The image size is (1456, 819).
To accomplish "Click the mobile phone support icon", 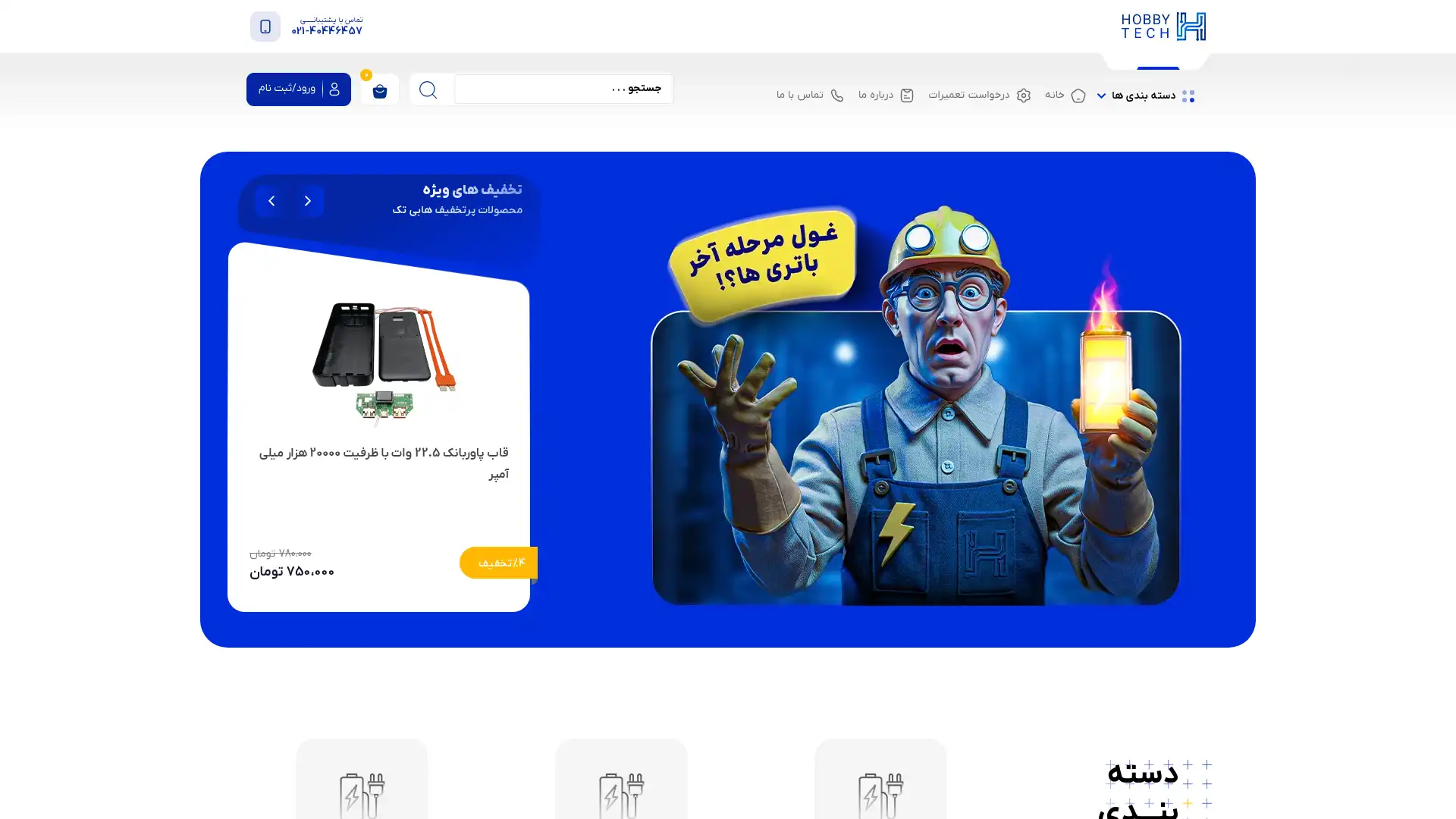I will pyautogui.click(x=265, y=27).
